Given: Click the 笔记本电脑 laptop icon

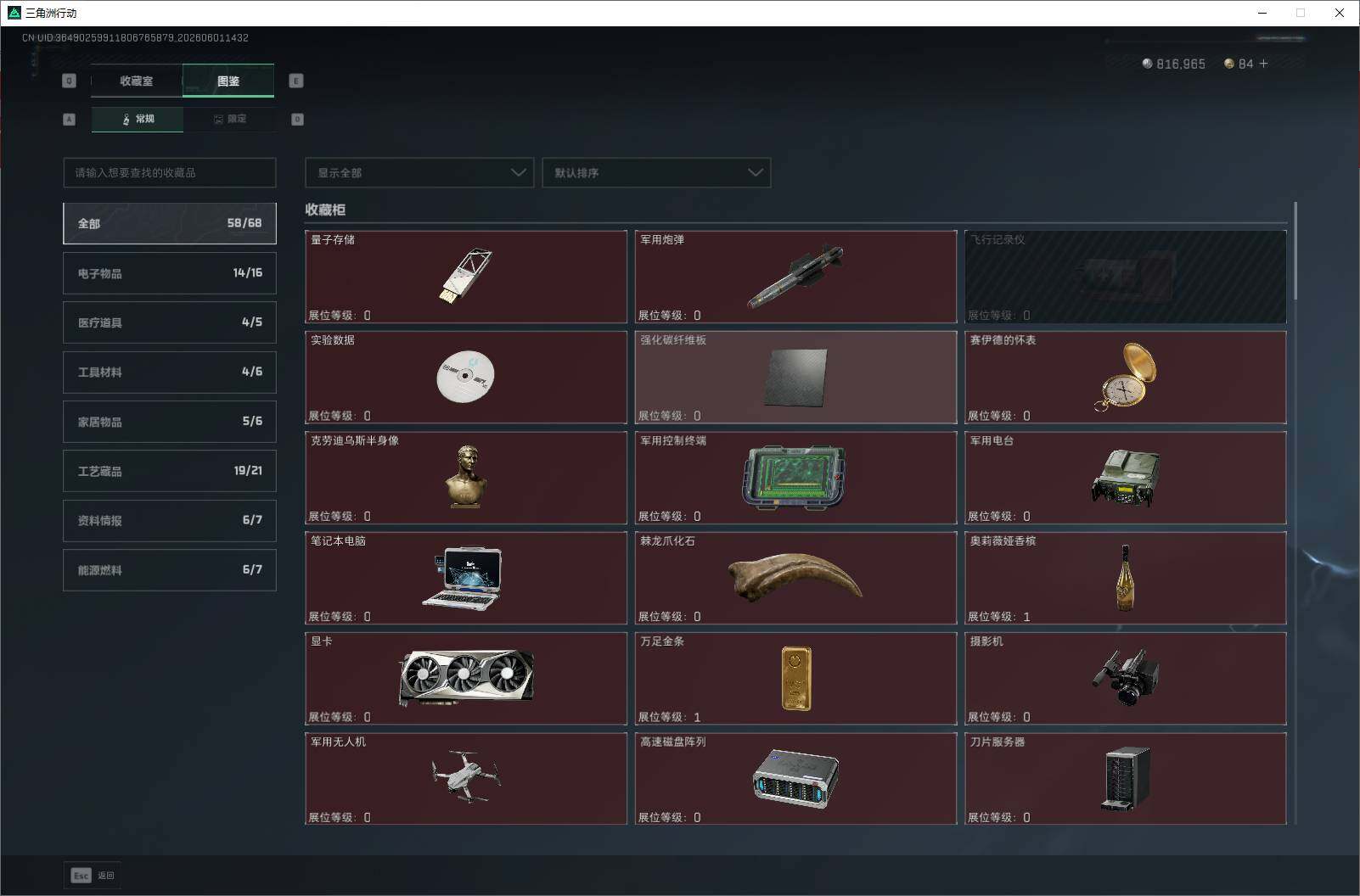Looking at the screenshot, I should coord(463,577).
